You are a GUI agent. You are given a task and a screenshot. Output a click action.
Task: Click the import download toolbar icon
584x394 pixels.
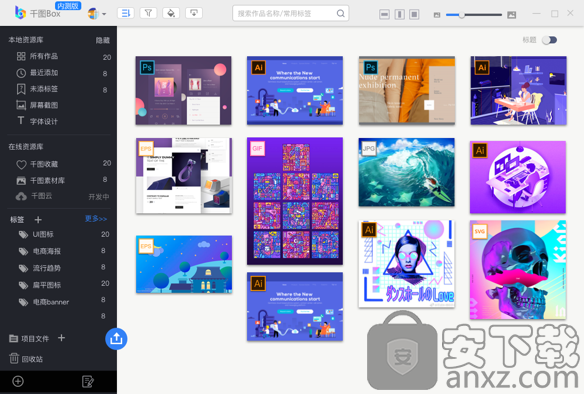coord(194,13)
